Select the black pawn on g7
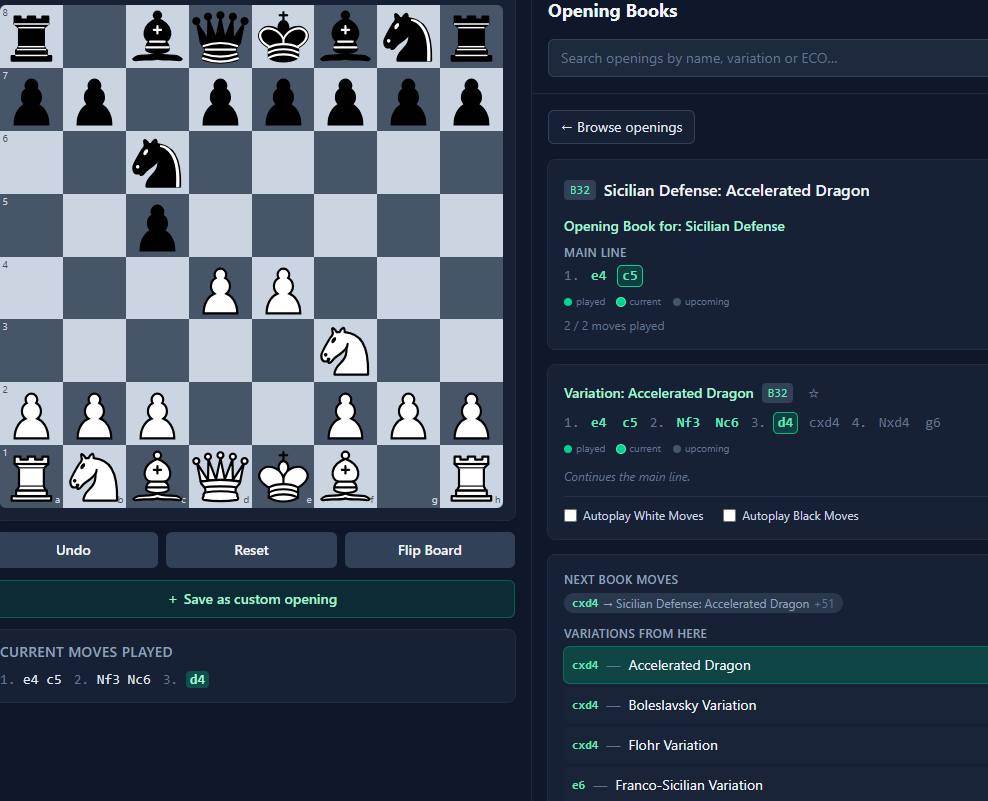The height and width of the screenshot is (801, 988). (408, 100)
